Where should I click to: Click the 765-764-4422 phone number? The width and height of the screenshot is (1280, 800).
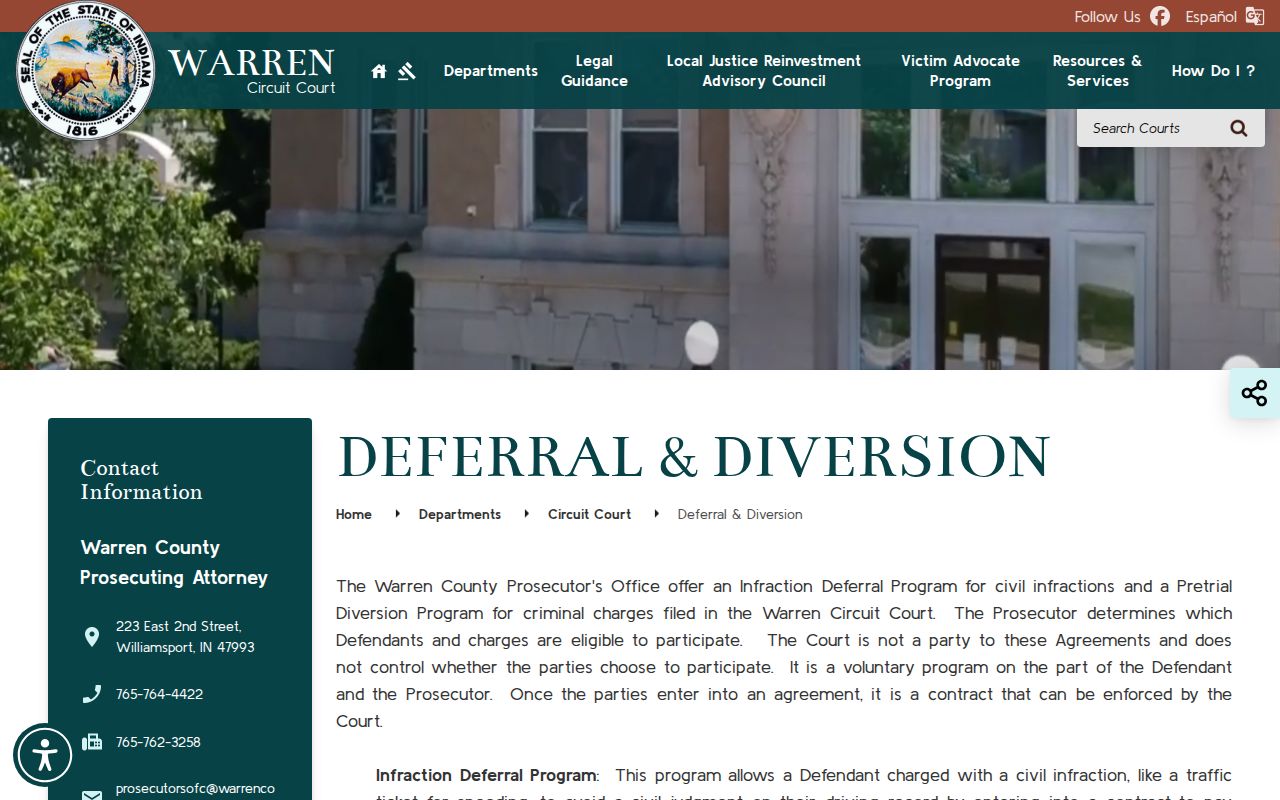159,694
